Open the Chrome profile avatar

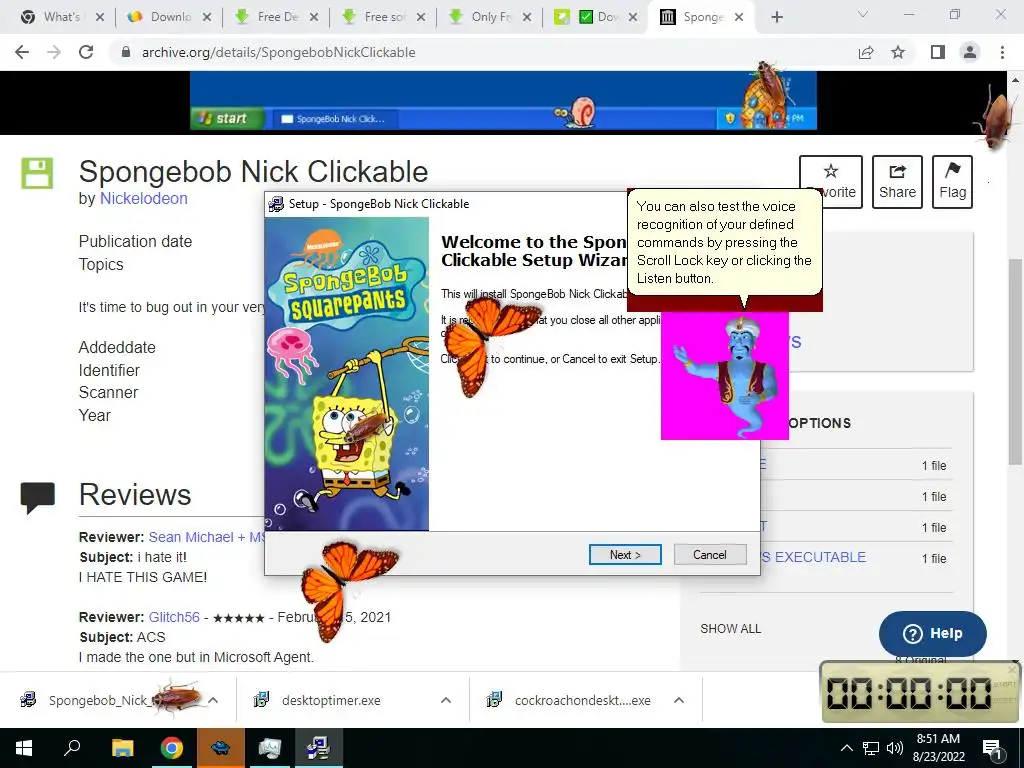click(x=970, y=52)
